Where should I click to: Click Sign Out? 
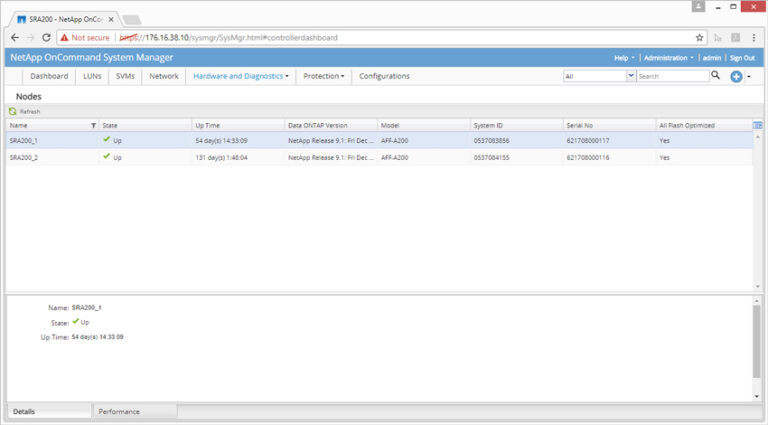pos(742,58)
